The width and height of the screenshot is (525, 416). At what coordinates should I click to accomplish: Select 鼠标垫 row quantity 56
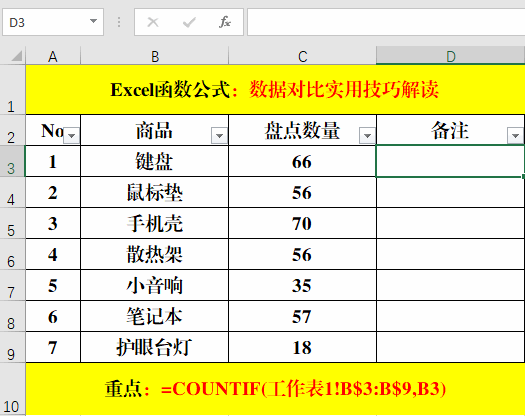(x=302, y=192)
